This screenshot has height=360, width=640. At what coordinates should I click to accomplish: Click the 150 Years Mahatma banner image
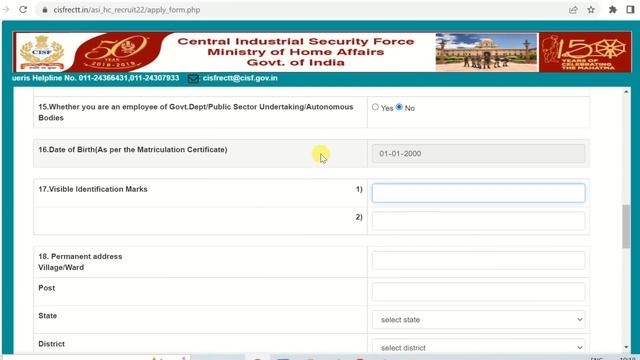pos(585,52)
